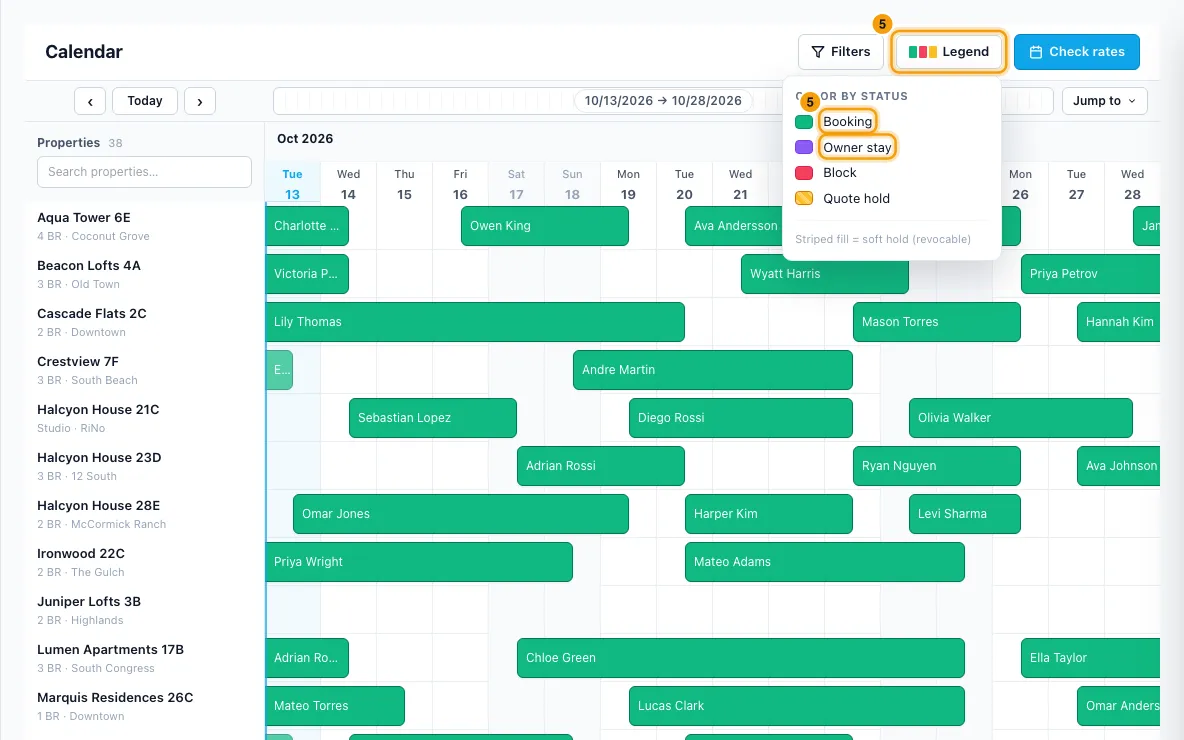
Task: Select the Quote hold legend entry
Action: (x=856, y=199)
